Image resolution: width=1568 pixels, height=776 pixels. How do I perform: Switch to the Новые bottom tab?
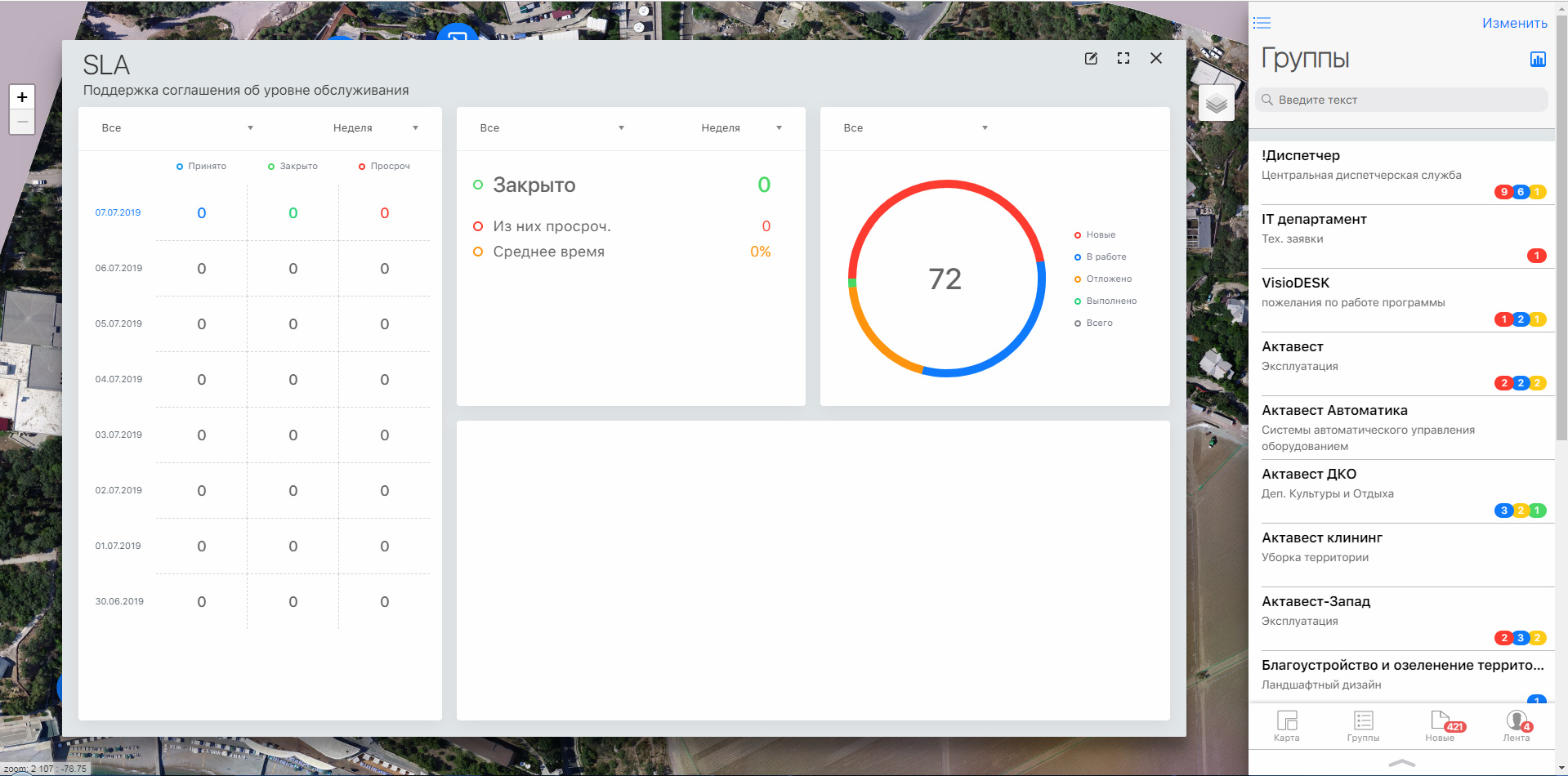pyautogui.click(x=1440, y=725)
